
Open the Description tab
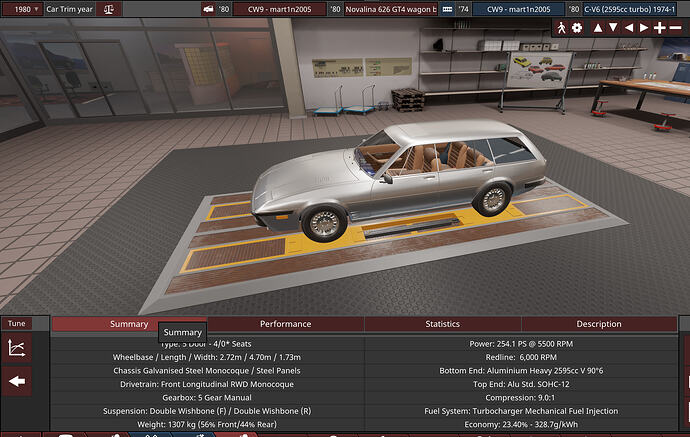coord(599,324)
